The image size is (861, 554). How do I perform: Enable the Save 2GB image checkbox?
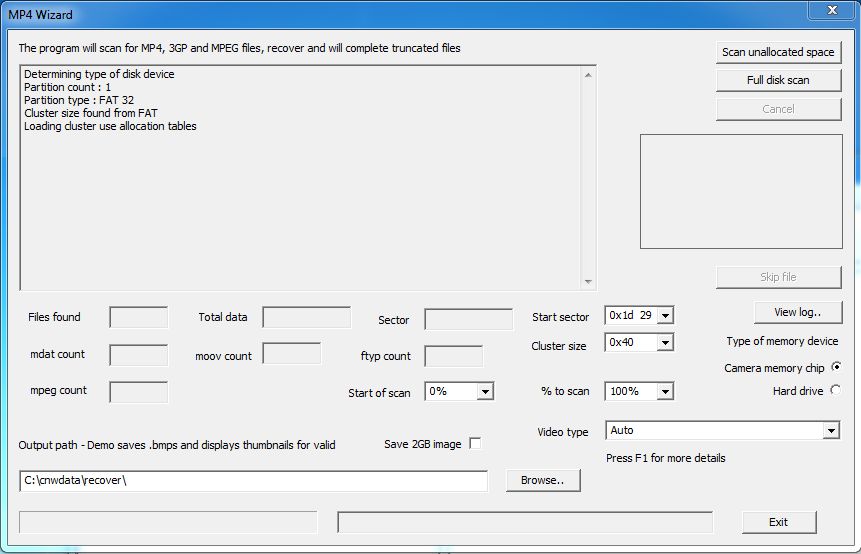click(x=475, y=443)
